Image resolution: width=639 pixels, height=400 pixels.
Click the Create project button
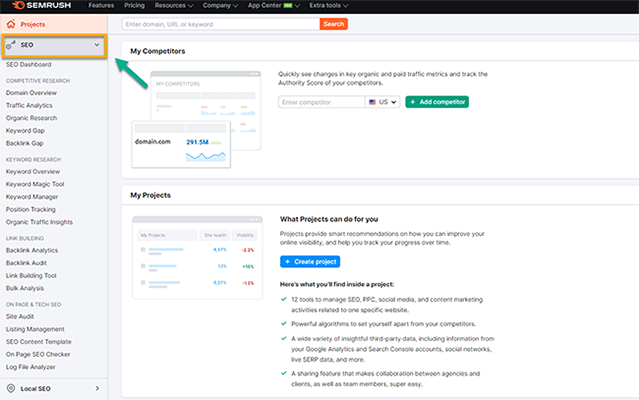[310, 262]
